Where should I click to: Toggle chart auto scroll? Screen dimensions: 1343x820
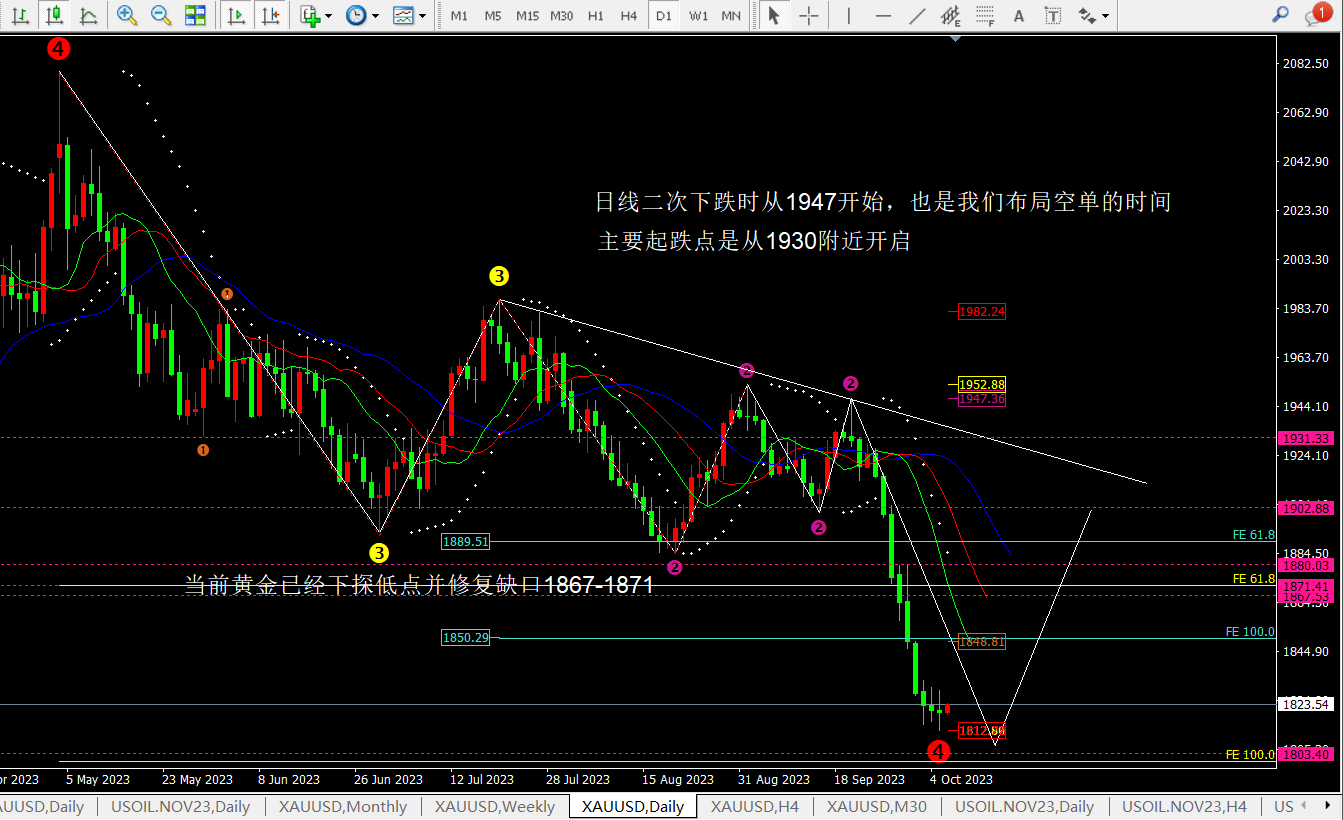point(237,15)
